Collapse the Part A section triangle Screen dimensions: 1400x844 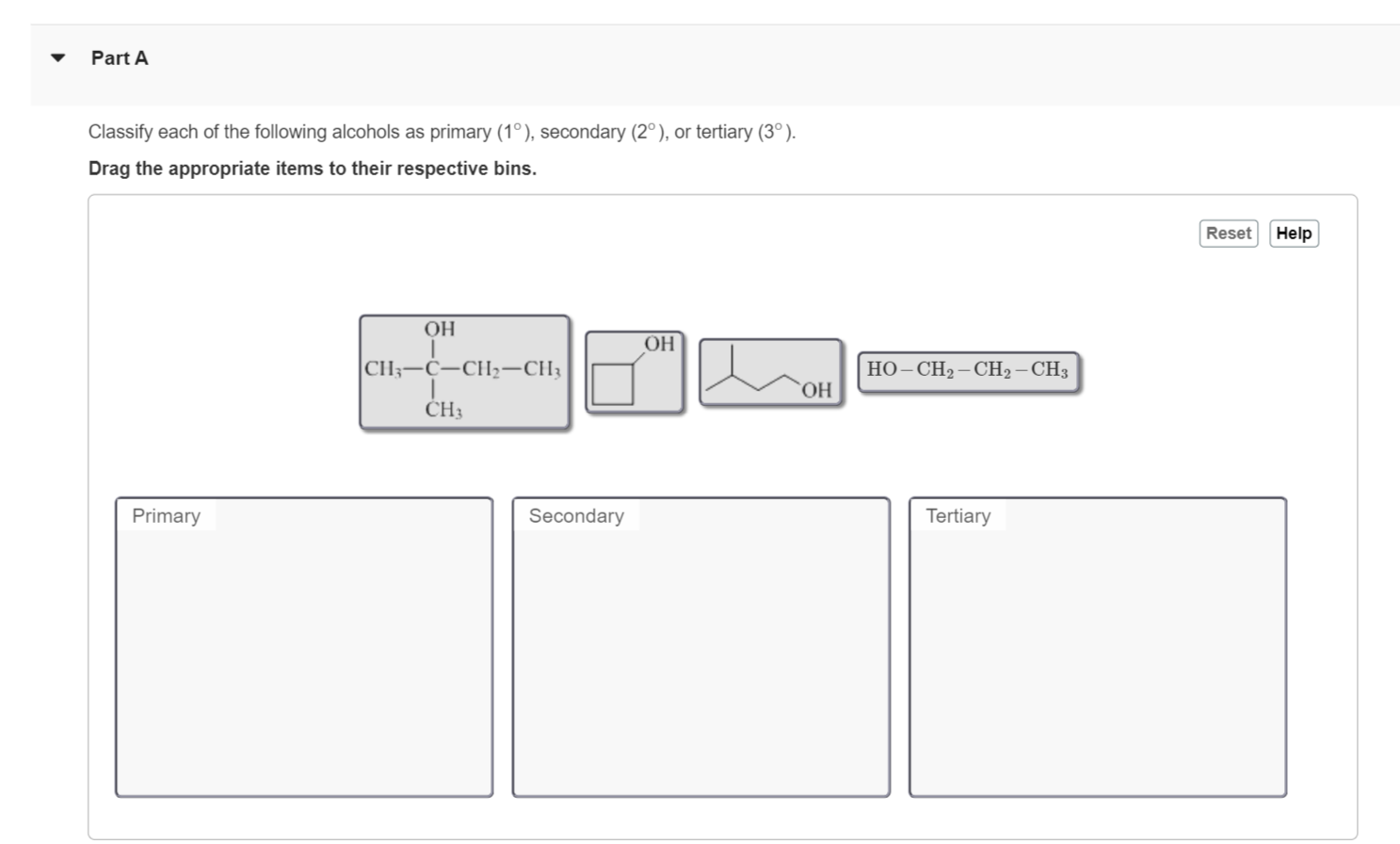pos(56,57)
